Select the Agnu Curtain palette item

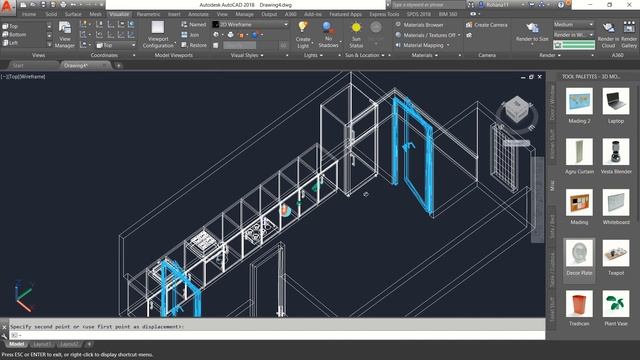[579, 156]
